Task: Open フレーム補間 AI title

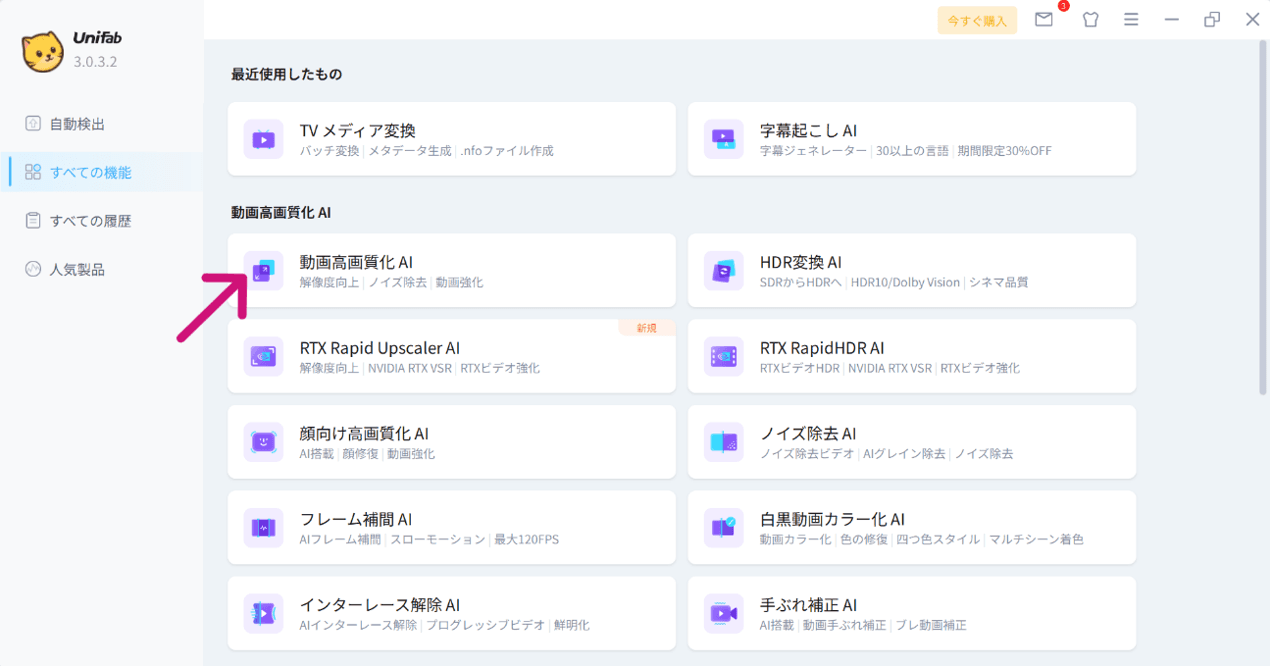Action: [356, 519]
